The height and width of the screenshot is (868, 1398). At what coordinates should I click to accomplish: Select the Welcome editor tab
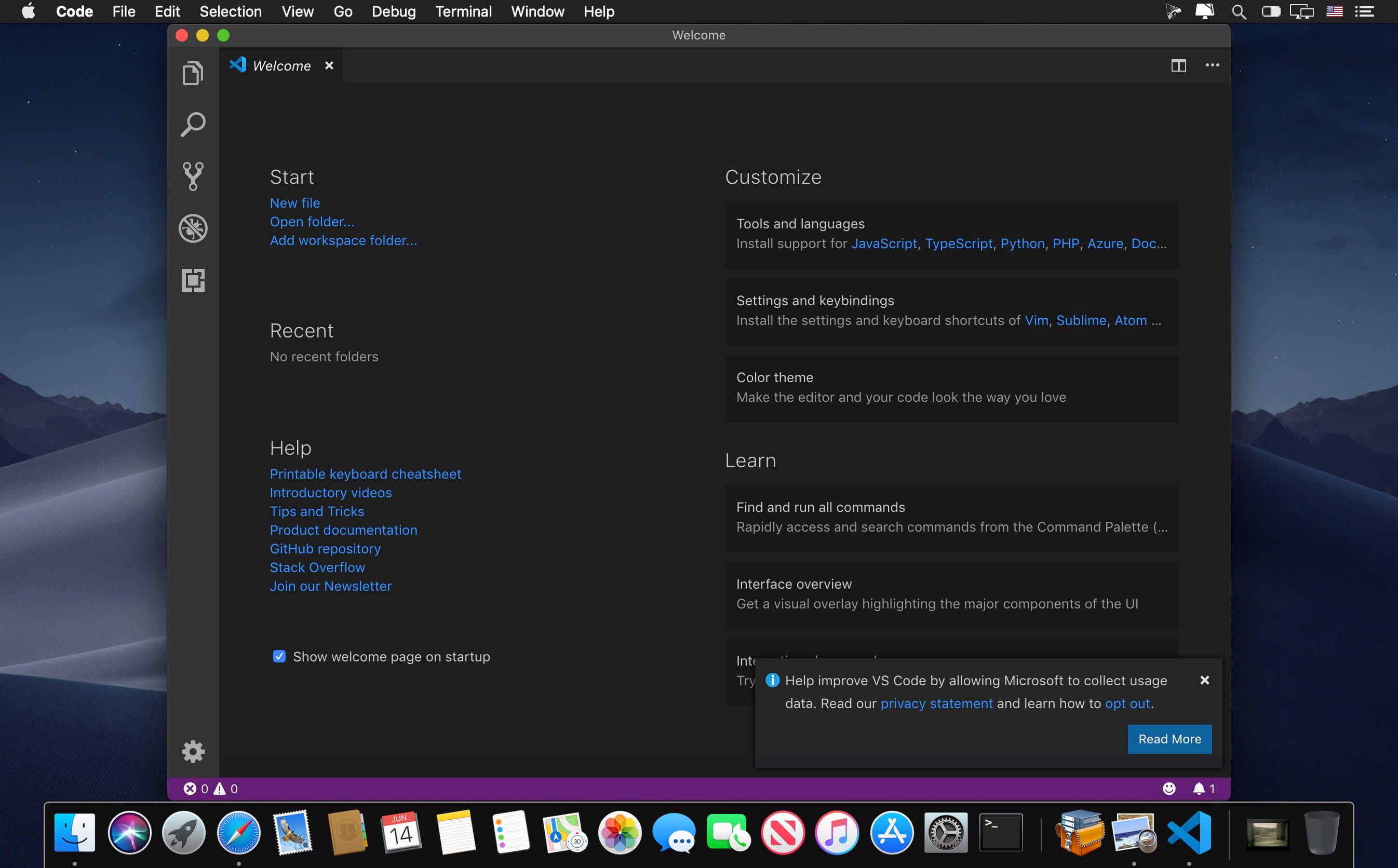(281, 66)
